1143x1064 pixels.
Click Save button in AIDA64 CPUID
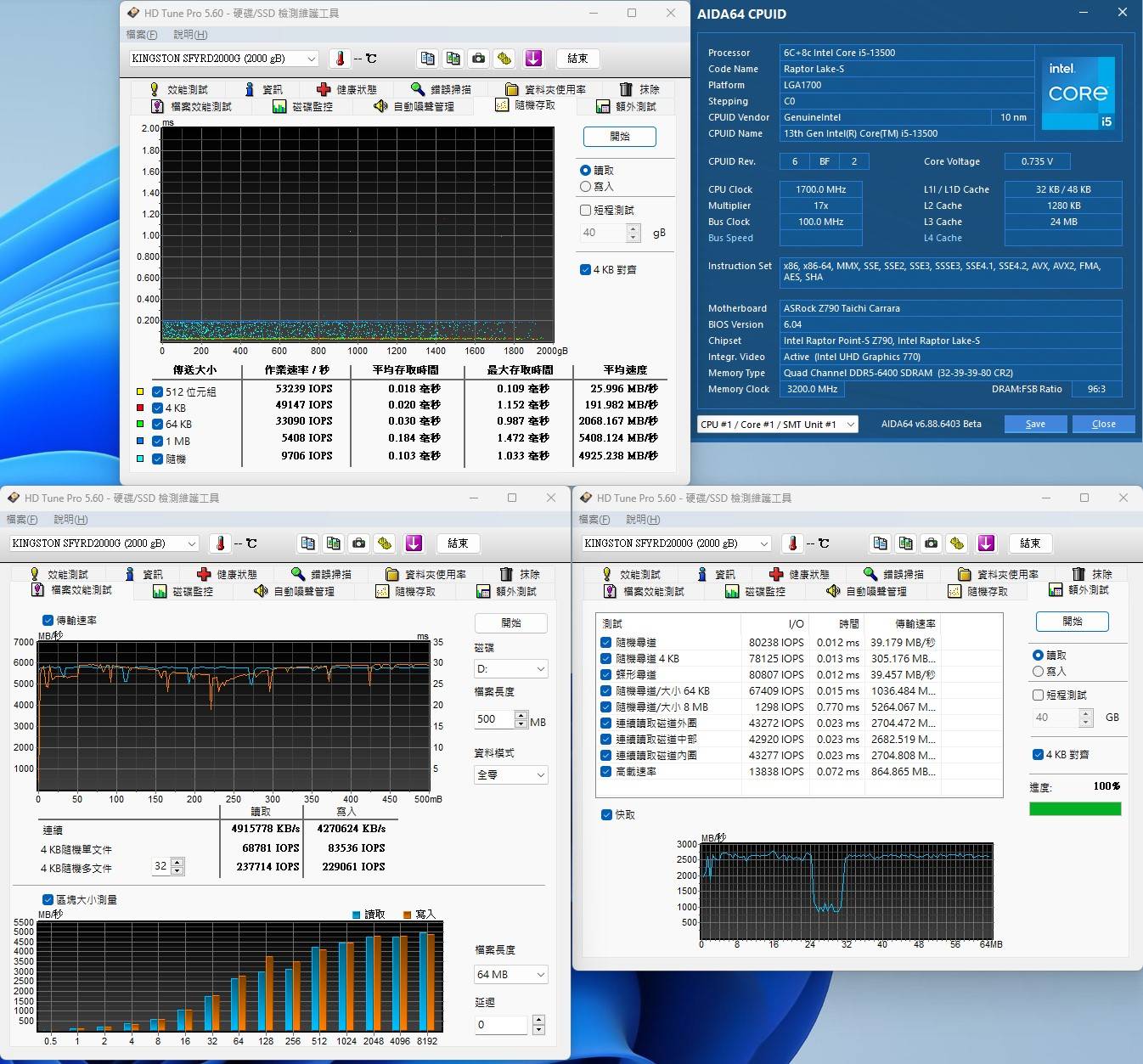pyautogui.click(x=1035, y=425)
